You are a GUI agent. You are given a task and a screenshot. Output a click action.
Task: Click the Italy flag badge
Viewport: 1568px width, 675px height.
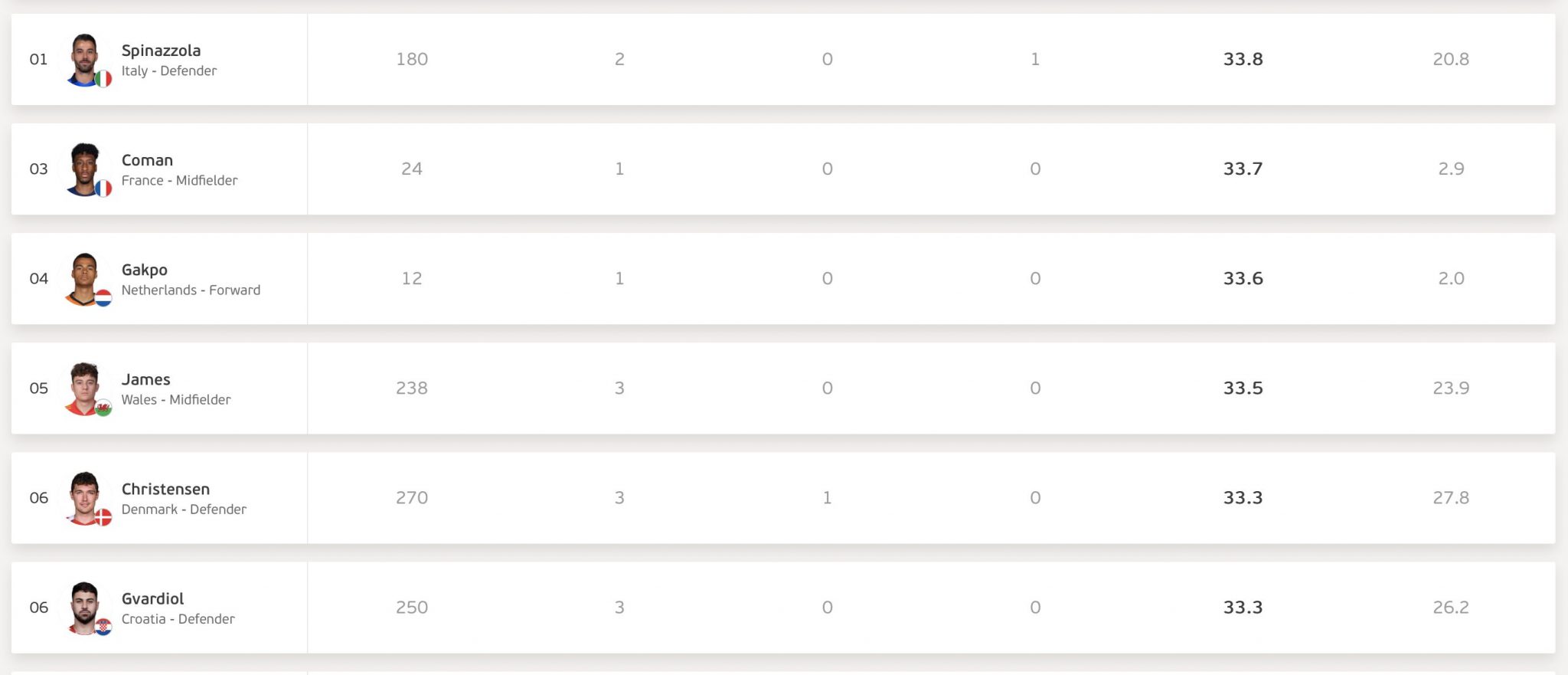pos(103,78)
